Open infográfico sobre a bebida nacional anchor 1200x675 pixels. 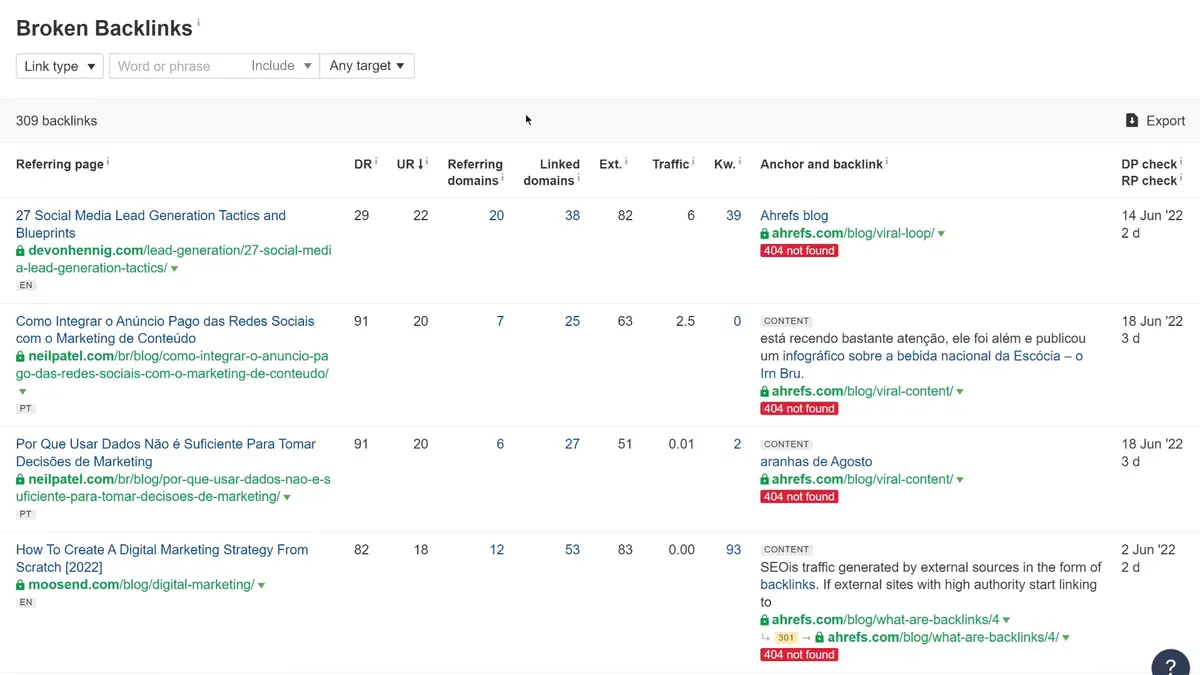921,365
